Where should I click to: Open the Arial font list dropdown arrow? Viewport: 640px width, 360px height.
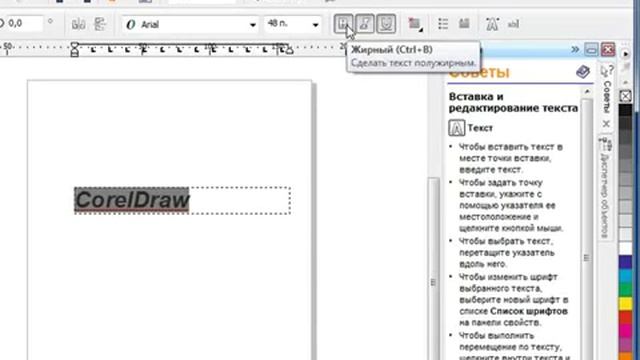253,25
